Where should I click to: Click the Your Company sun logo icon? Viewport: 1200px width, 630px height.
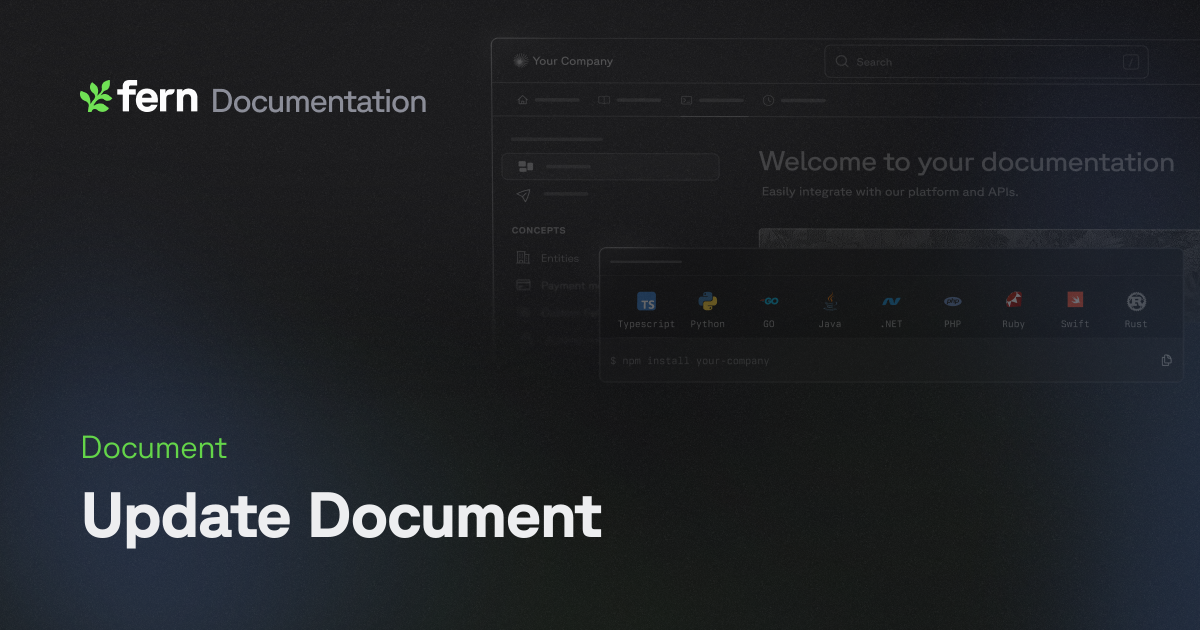(x=519, y=61)
